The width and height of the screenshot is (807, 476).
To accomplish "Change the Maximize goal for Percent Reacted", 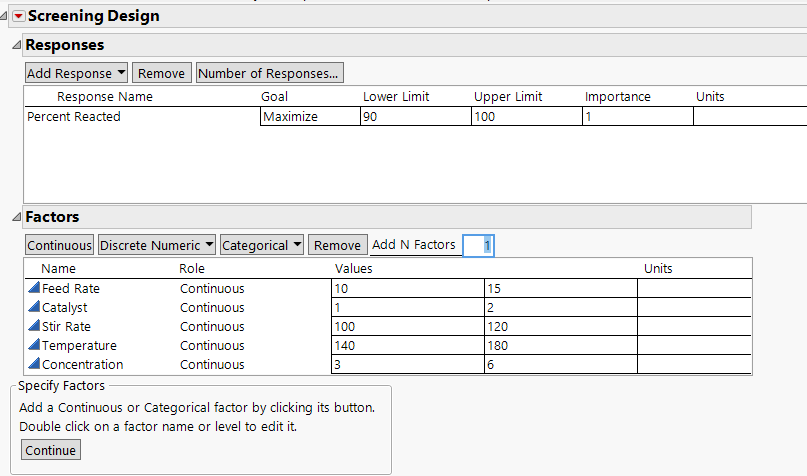I will 309,117.
